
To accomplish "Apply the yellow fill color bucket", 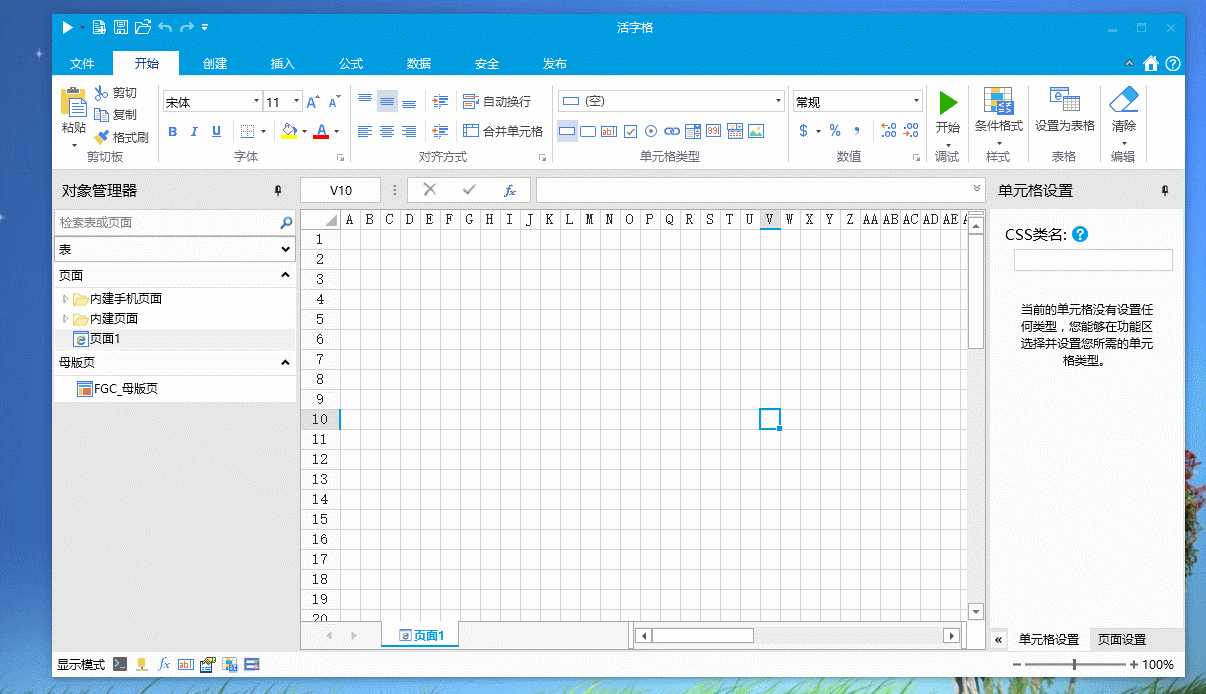I will click(289, 131).
